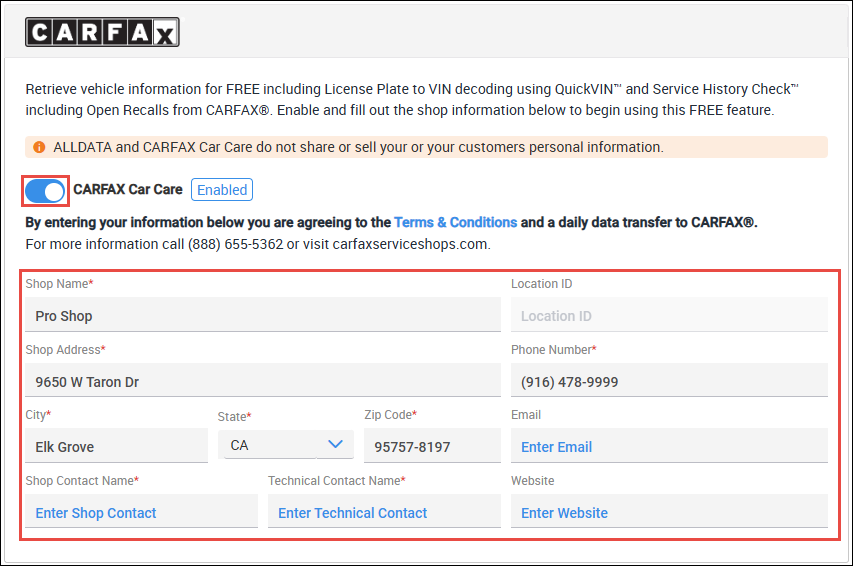Viewport: 853px width, 566px height.
Task: Click the CARFAX logo
Action: click(x=102, y=32)
